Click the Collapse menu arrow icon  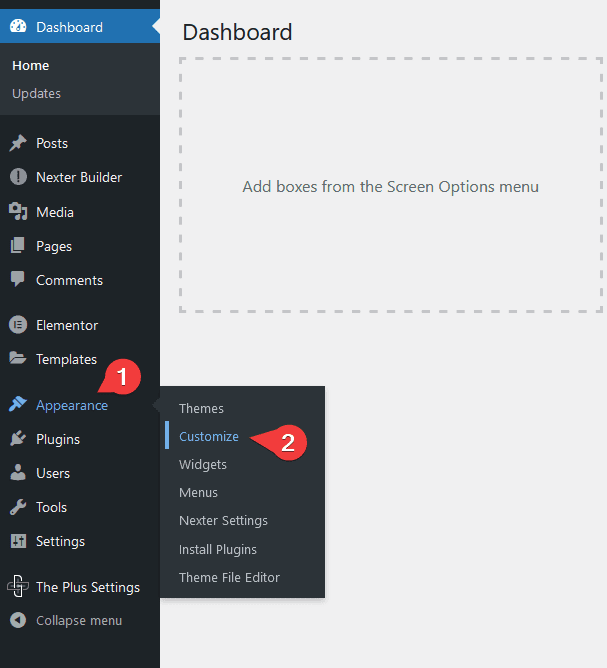click(x=18, y=620)
